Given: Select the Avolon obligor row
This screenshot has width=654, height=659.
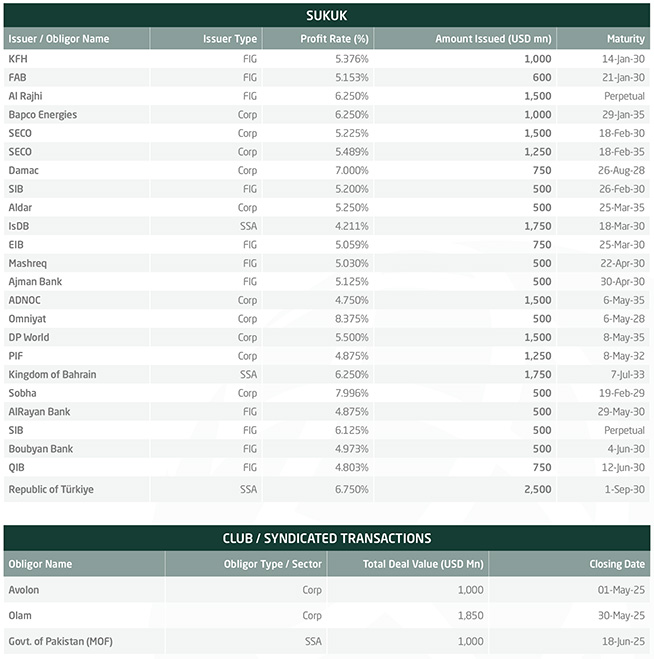Looking at the screenshot, I should 327,590.
